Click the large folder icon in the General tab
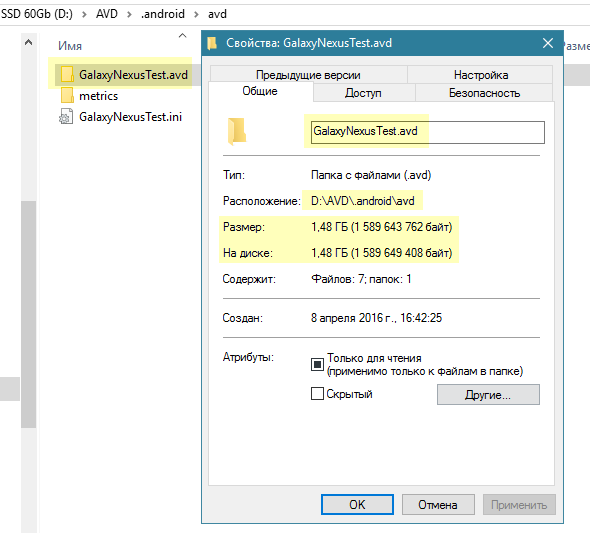This screenshot has width=590, height=533. 237,131
